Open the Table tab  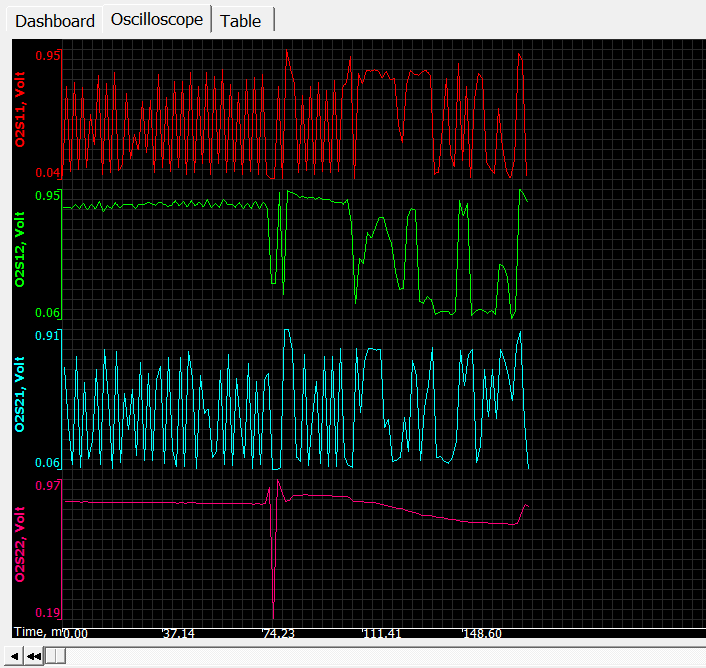click(x=241, y=21)
